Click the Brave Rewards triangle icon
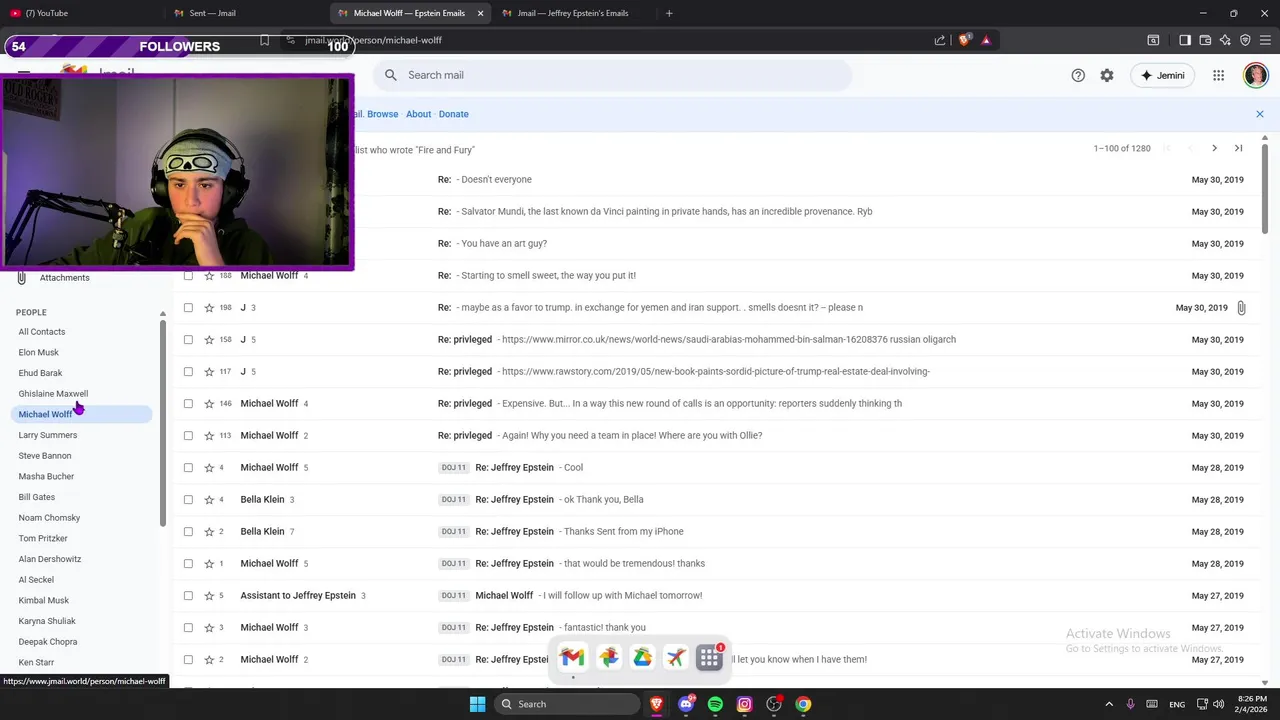The image size is (1280, 720). tap(986, 40)
